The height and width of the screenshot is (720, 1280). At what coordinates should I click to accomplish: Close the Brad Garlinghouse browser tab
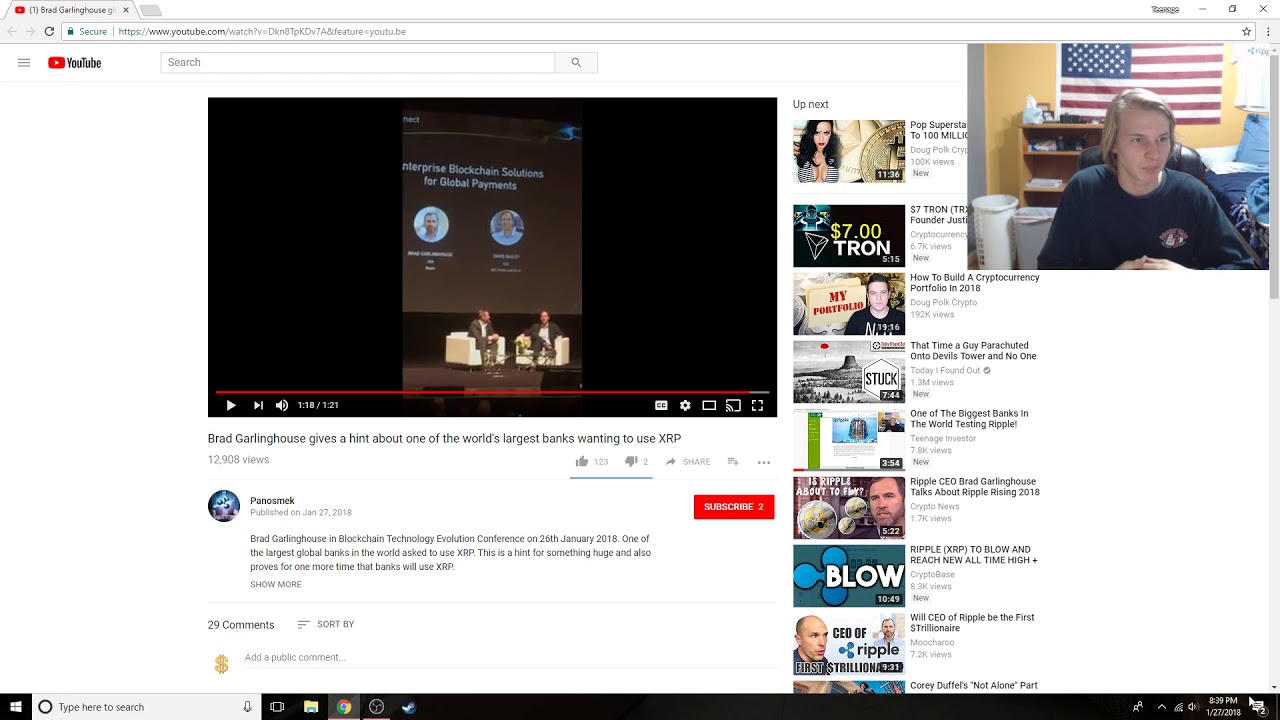coord(126,10)
